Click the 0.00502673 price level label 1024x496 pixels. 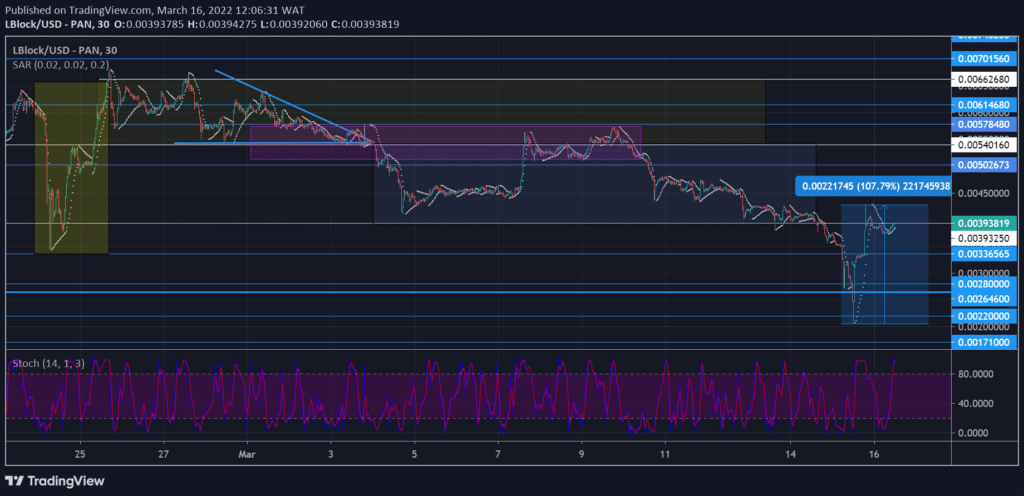tap(983, 164)
